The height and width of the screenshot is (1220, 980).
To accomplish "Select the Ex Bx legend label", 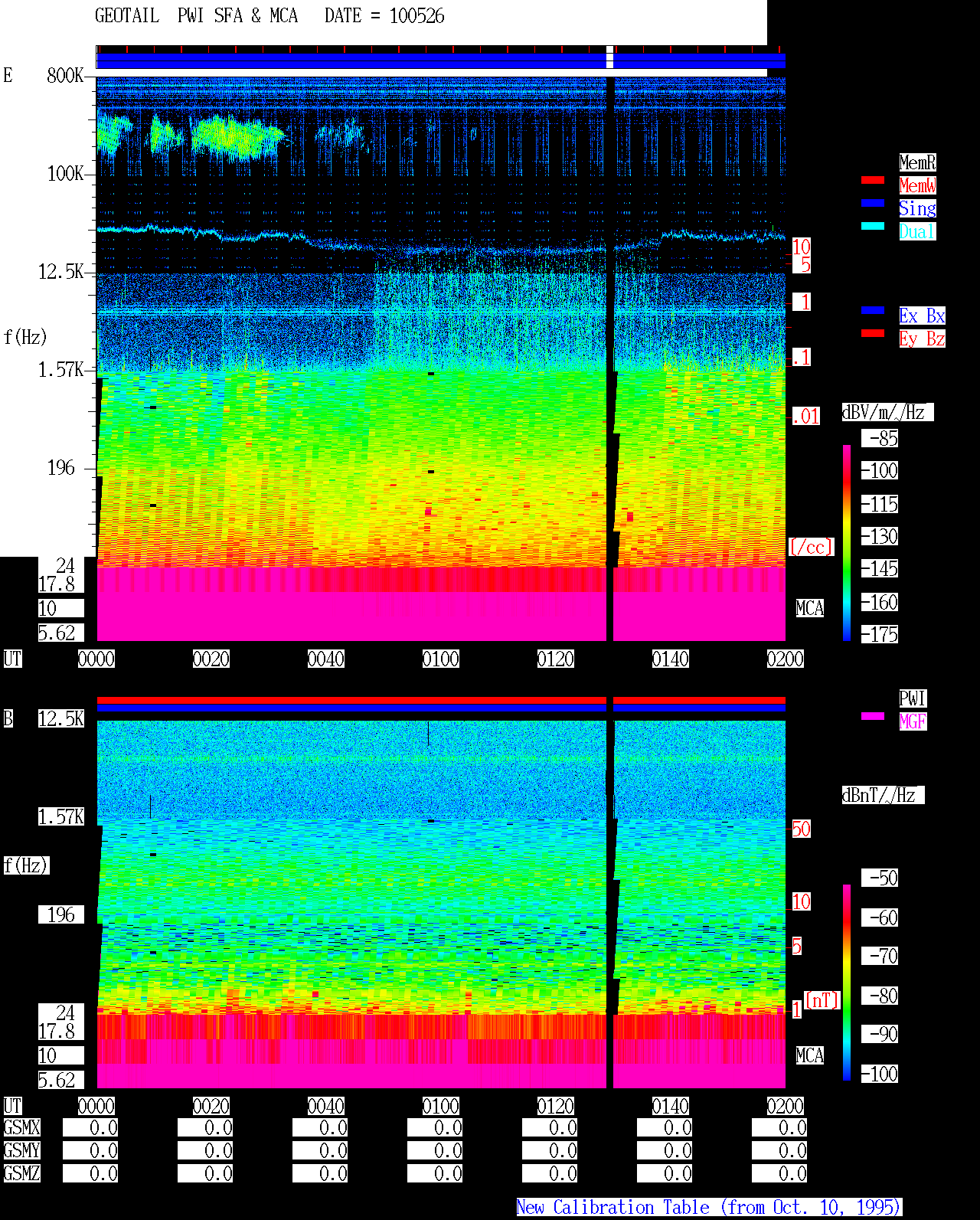I will pyautogui.click(x=922, y=316).
